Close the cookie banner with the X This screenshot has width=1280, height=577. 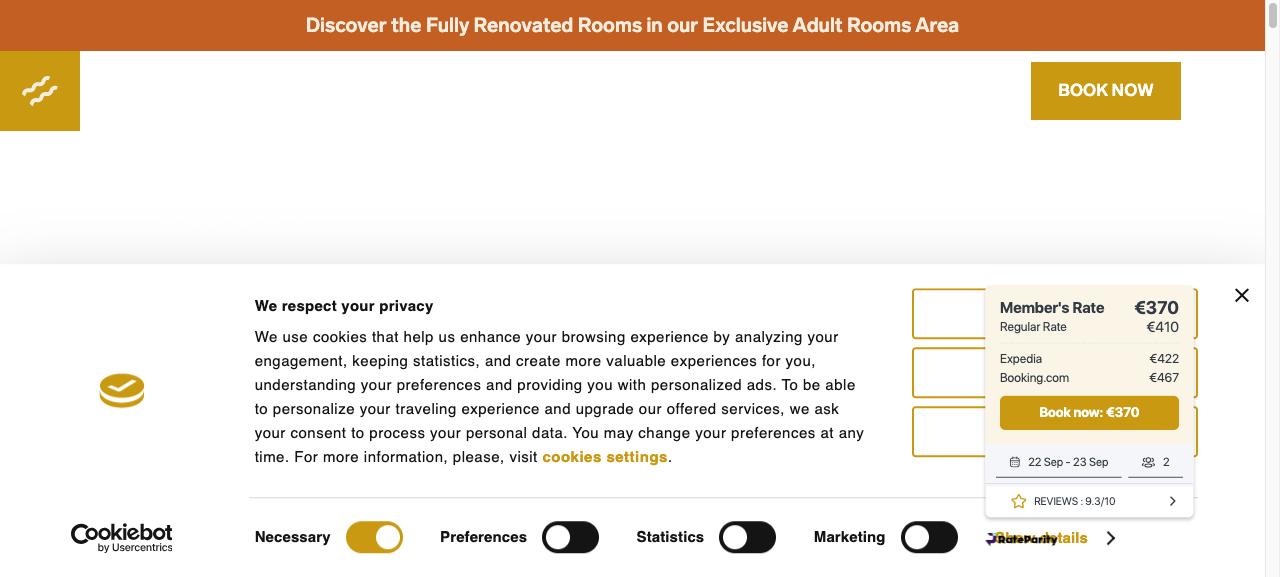(x=1242, y=295)
